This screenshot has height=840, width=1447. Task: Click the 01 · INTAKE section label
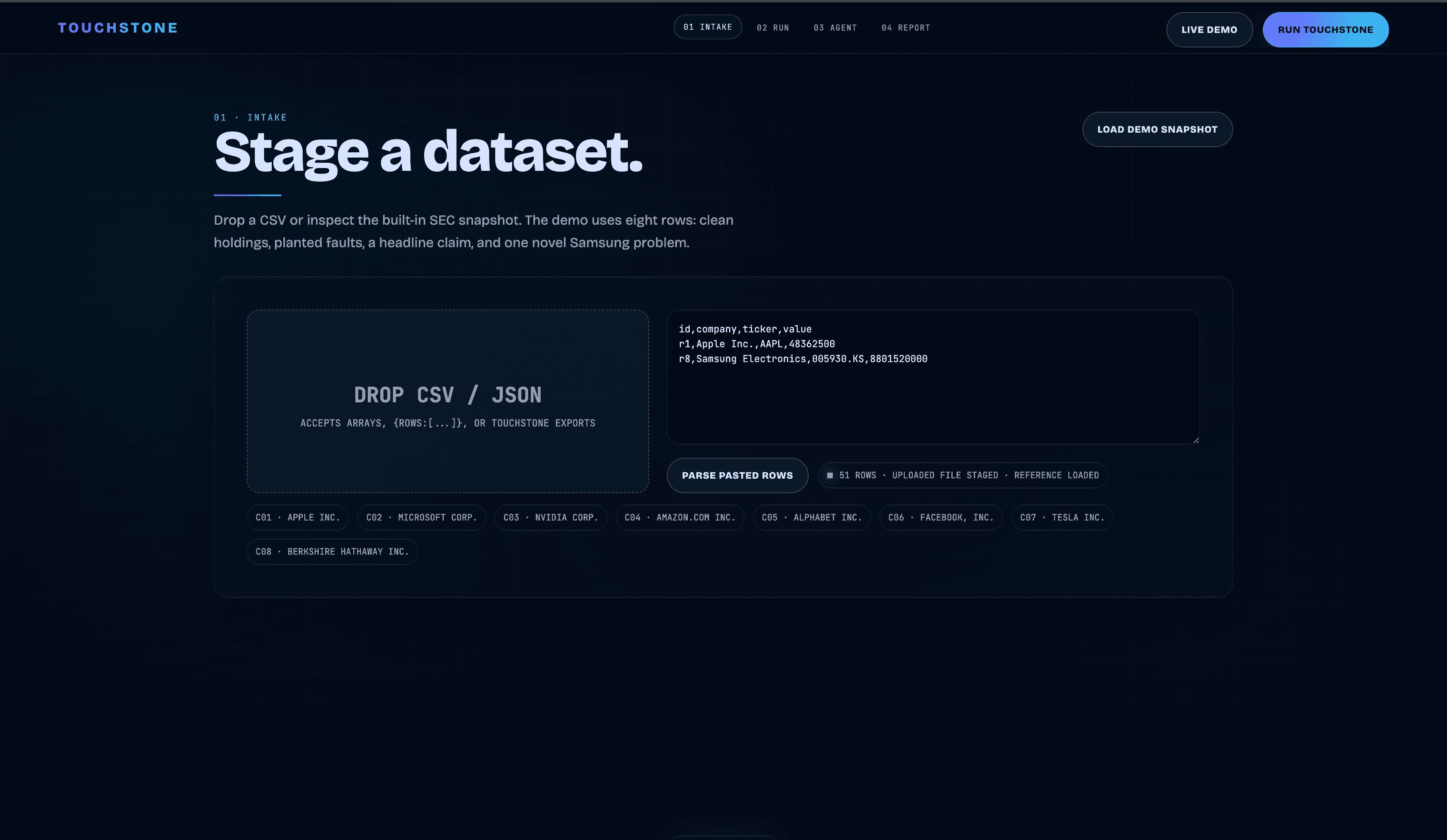pyautogui.click(x=250, y=118)
